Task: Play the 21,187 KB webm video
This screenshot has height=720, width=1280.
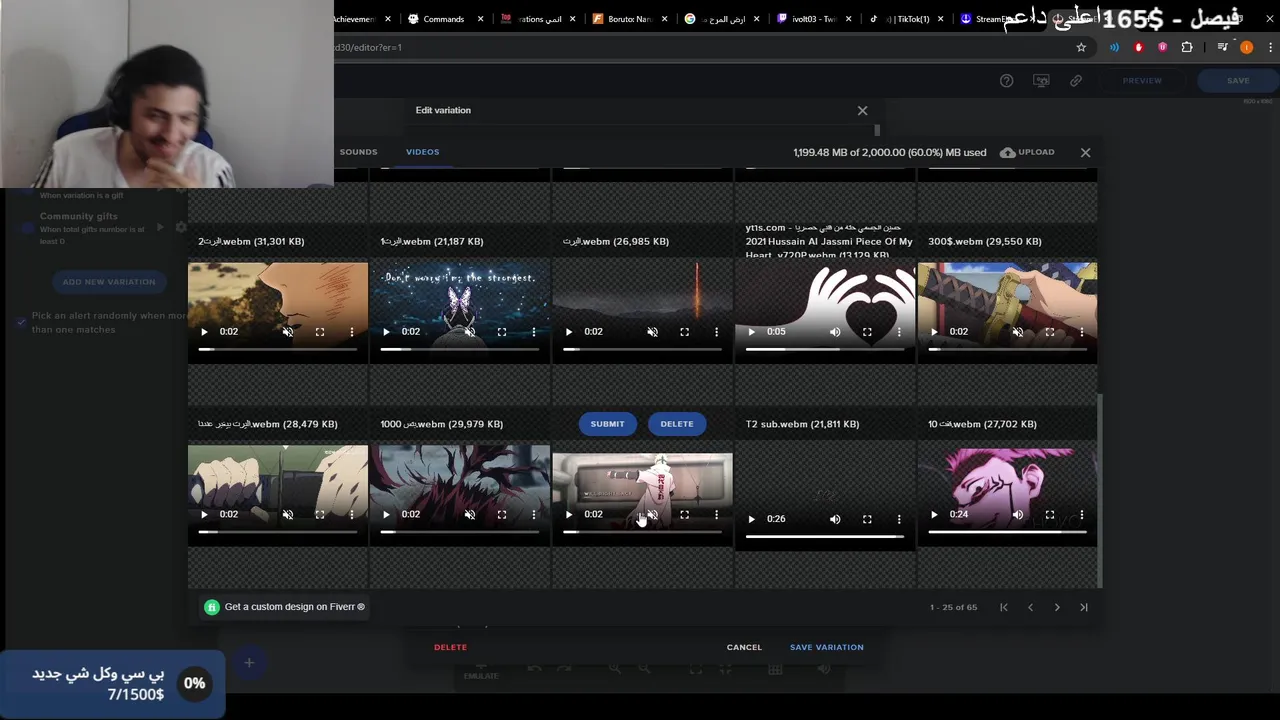Action: [386, 332]
